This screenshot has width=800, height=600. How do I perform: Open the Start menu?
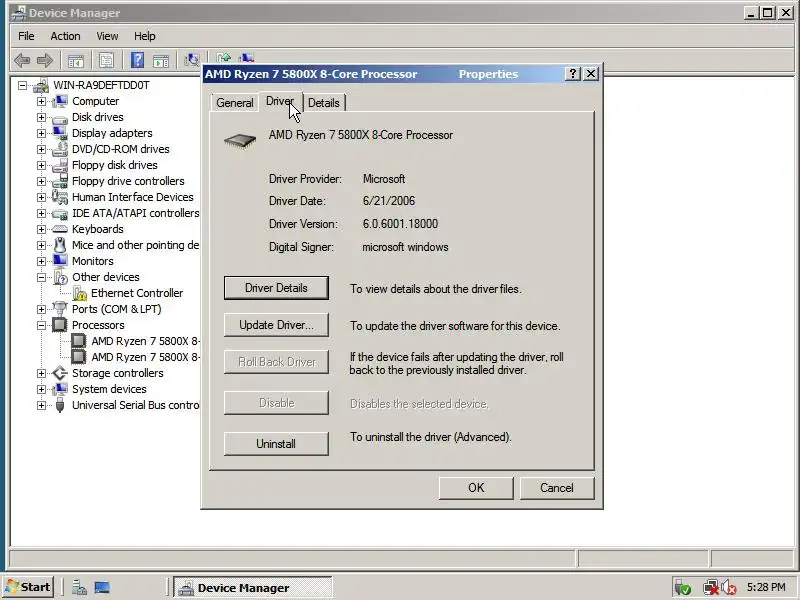29,587
